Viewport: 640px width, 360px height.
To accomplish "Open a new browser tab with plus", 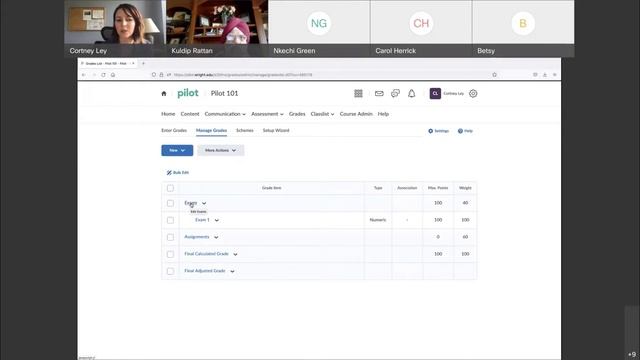I will [143, 64].
